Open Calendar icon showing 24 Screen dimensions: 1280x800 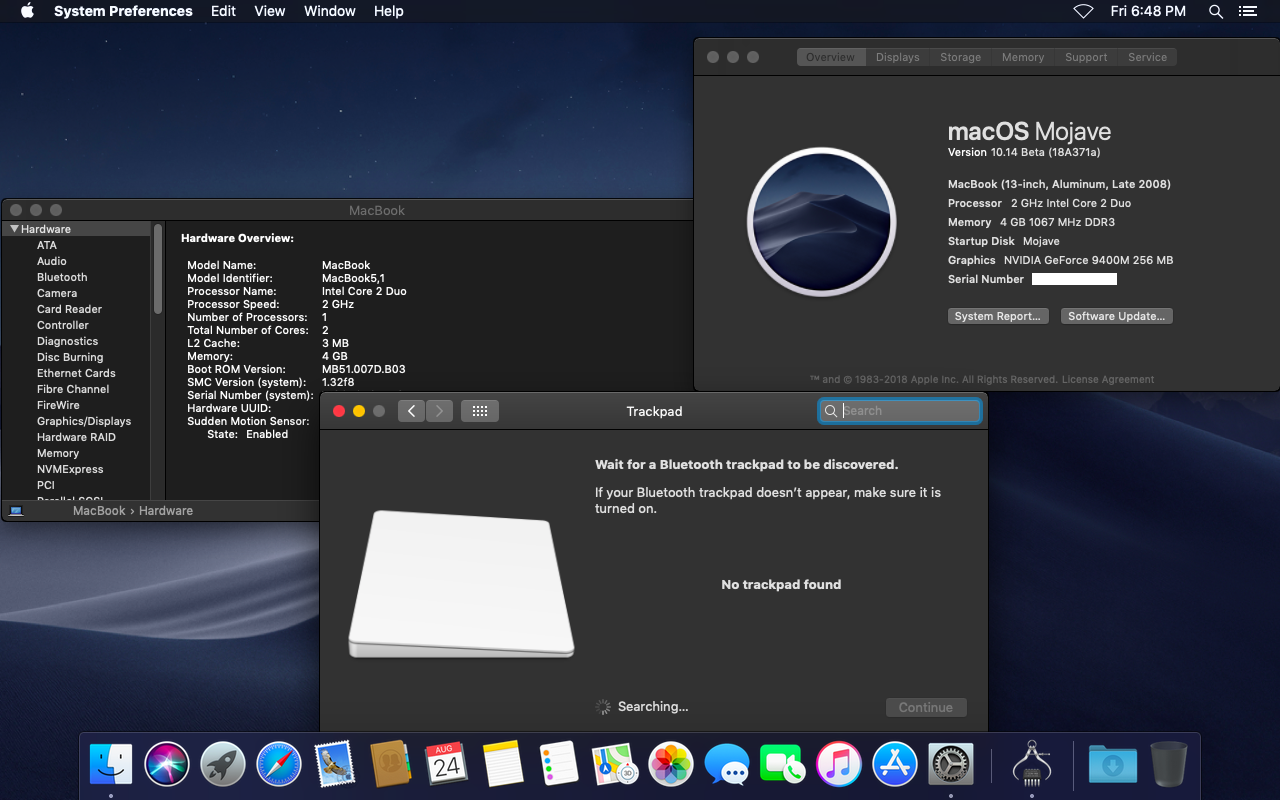click(x=447, y=765)
